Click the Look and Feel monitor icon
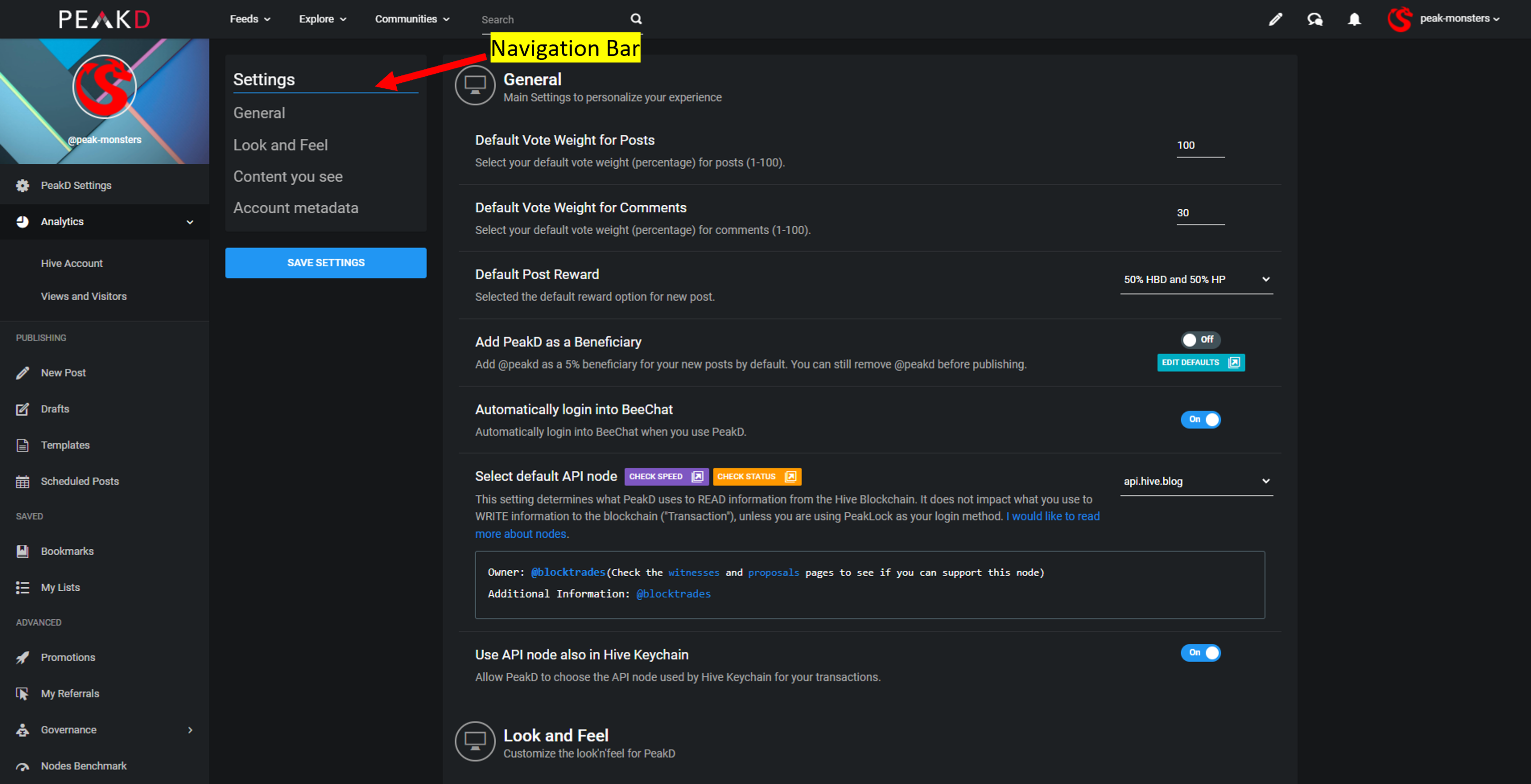Image resolution: width=1531 pixels, height=784 pixels. coord(475,741)
